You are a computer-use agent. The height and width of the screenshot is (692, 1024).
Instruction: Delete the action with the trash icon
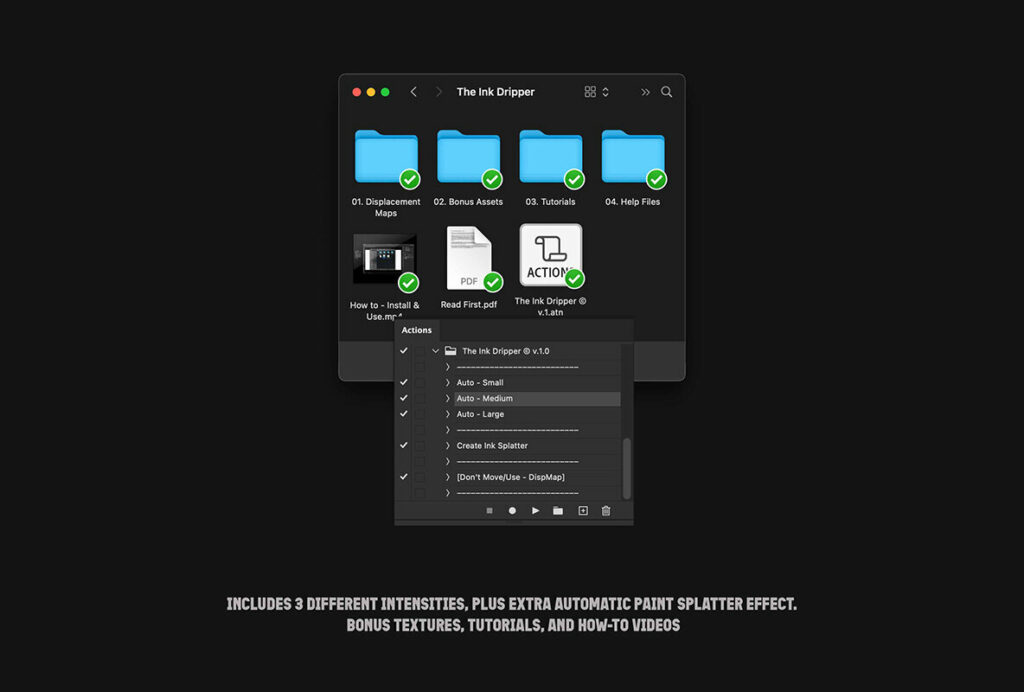pyautogui.click(x=606, y=511)
